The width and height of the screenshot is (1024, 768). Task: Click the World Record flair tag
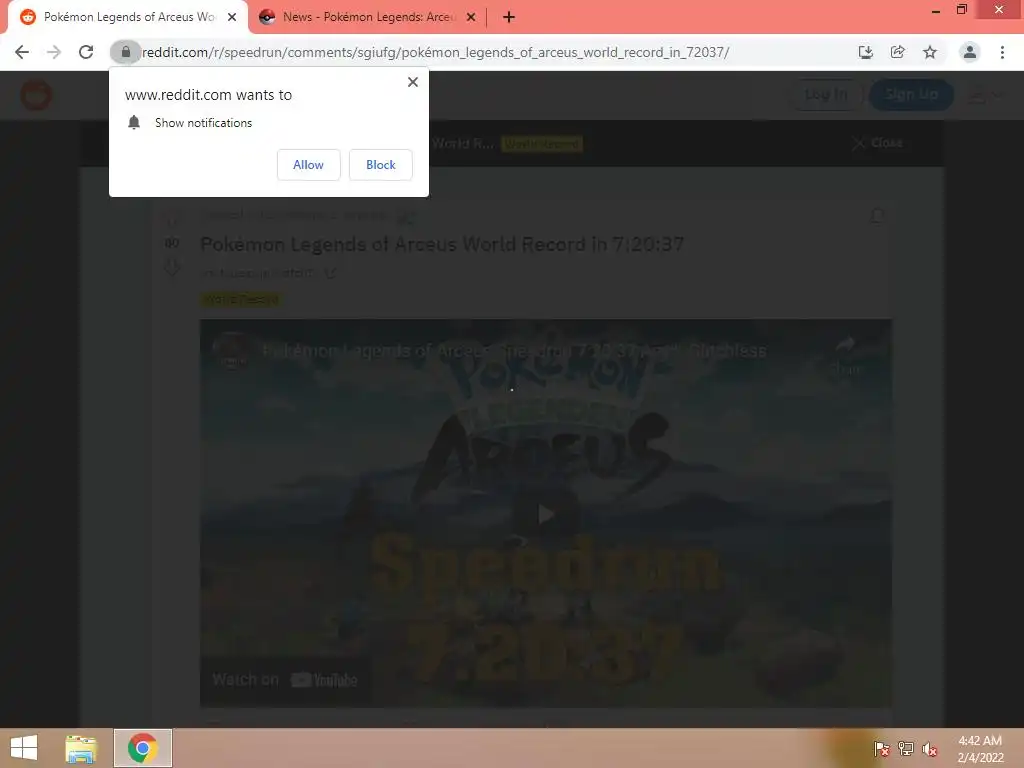[241, 299]
